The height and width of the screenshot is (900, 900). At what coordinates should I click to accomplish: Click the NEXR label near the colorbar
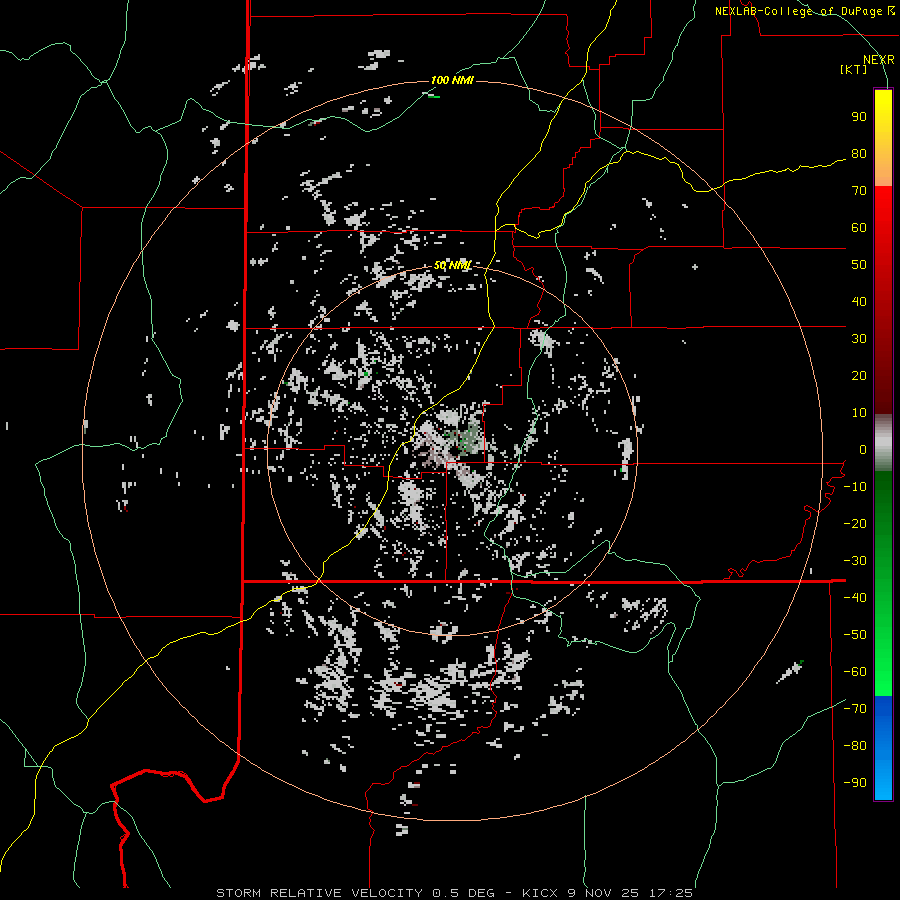click(878, 60)
